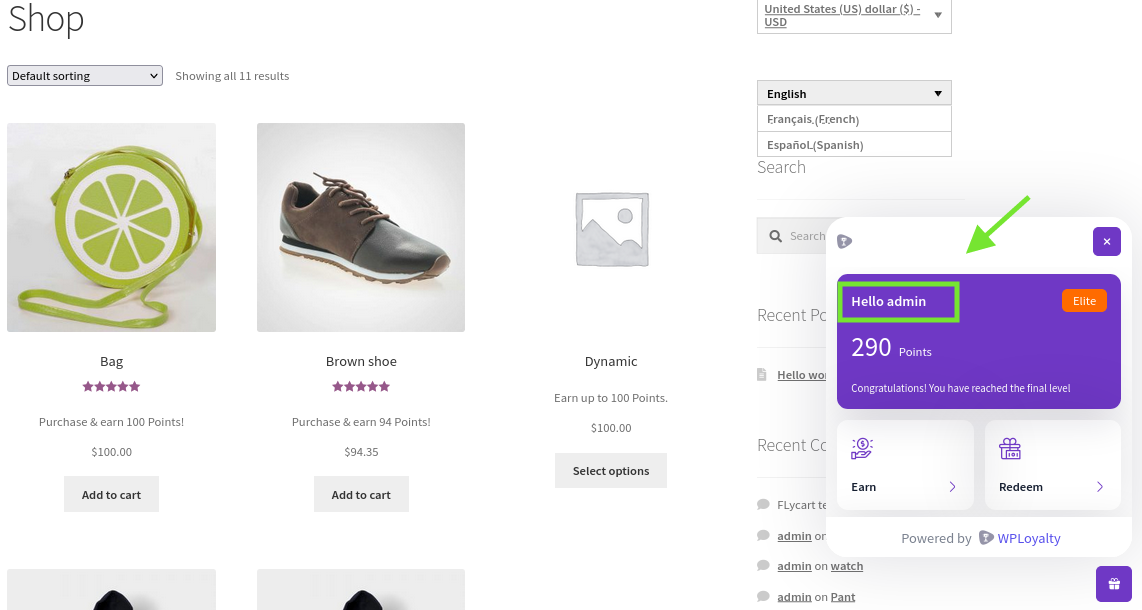Click the gift launcher icon at bottom right
Screen dimensions: 1142x610
click(x=1113, y=584)
